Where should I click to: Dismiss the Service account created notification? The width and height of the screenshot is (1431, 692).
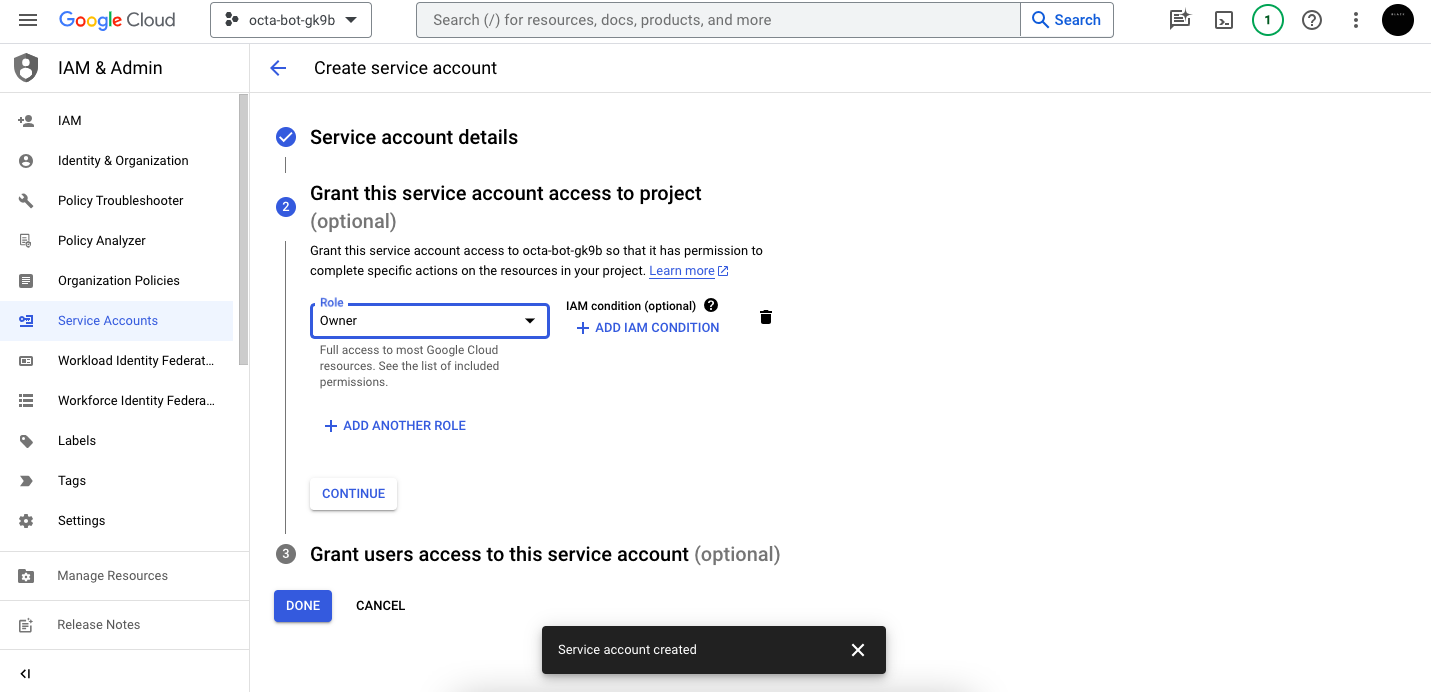click(857, 650)
